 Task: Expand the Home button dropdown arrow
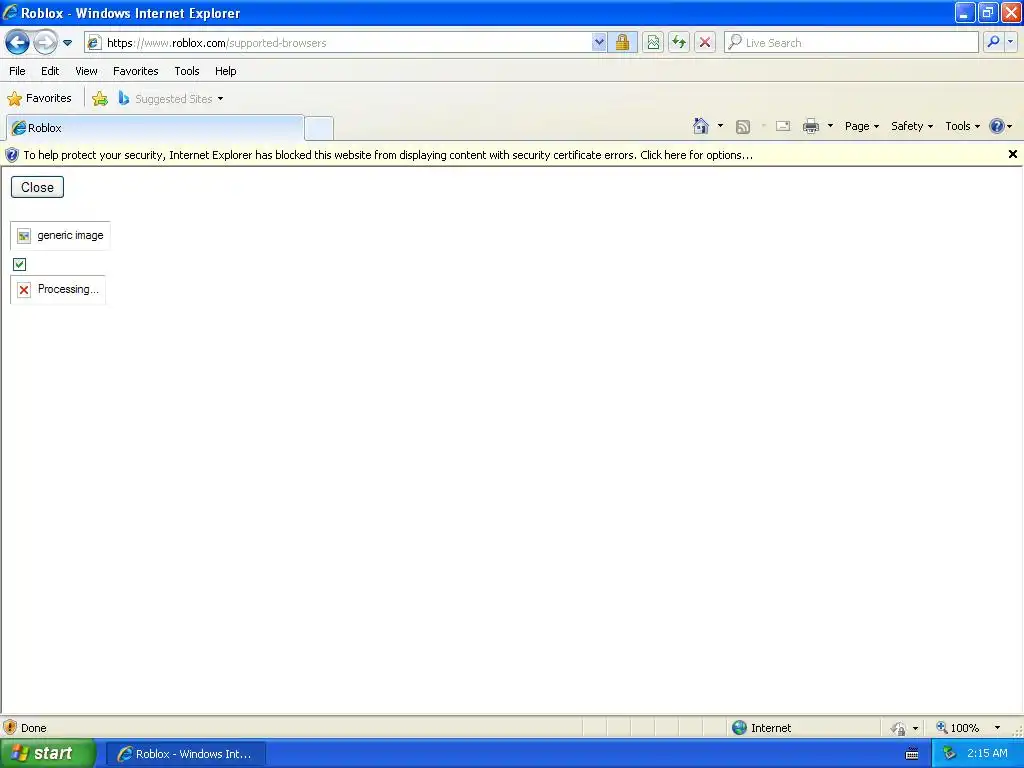pos(720,126)
